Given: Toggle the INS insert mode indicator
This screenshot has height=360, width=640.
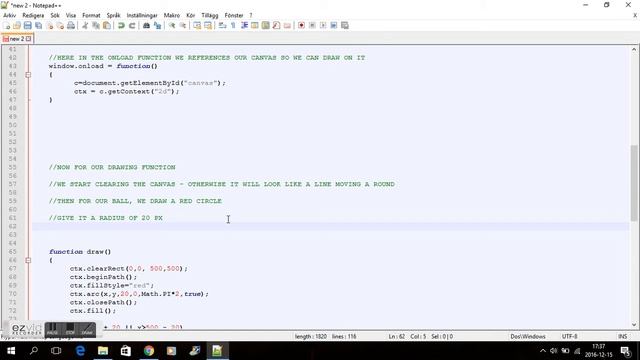Looking at the screenshot, I should (622, 336).
